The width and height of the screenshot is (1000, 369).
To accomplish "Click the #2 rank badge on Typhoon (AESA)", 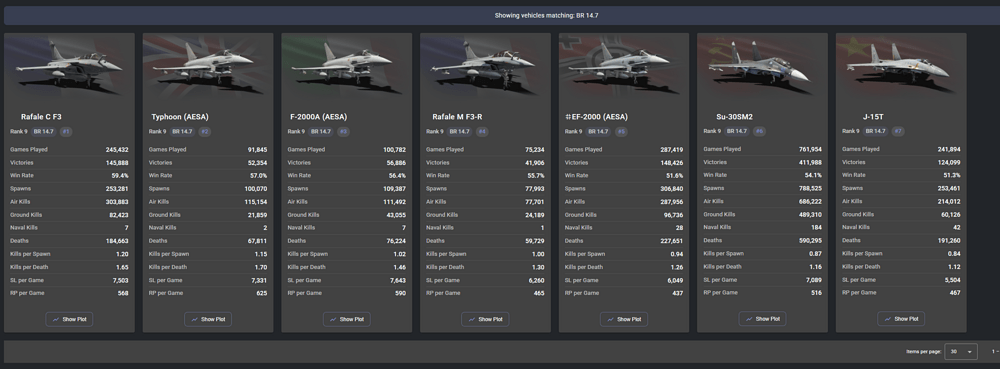I will (204, 132).
